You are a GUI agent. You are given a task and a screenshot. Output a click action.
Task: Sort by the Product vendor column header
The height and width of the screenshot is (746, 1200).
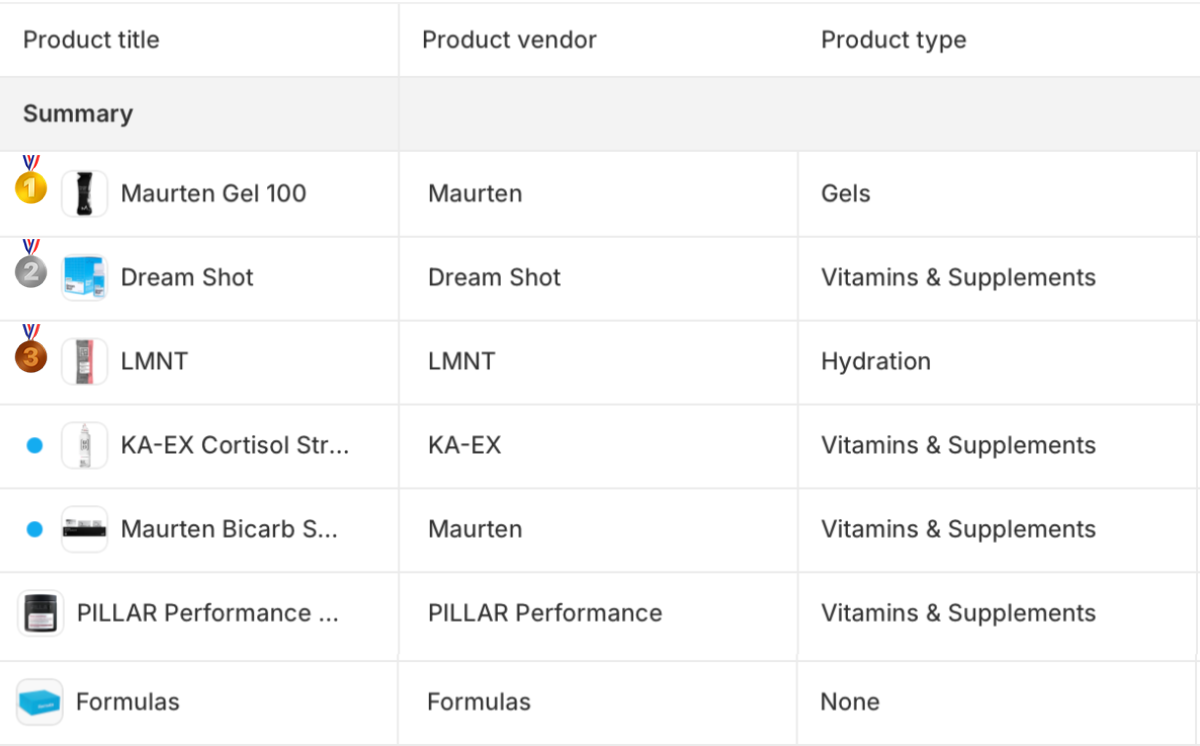[x=509, y=40]
